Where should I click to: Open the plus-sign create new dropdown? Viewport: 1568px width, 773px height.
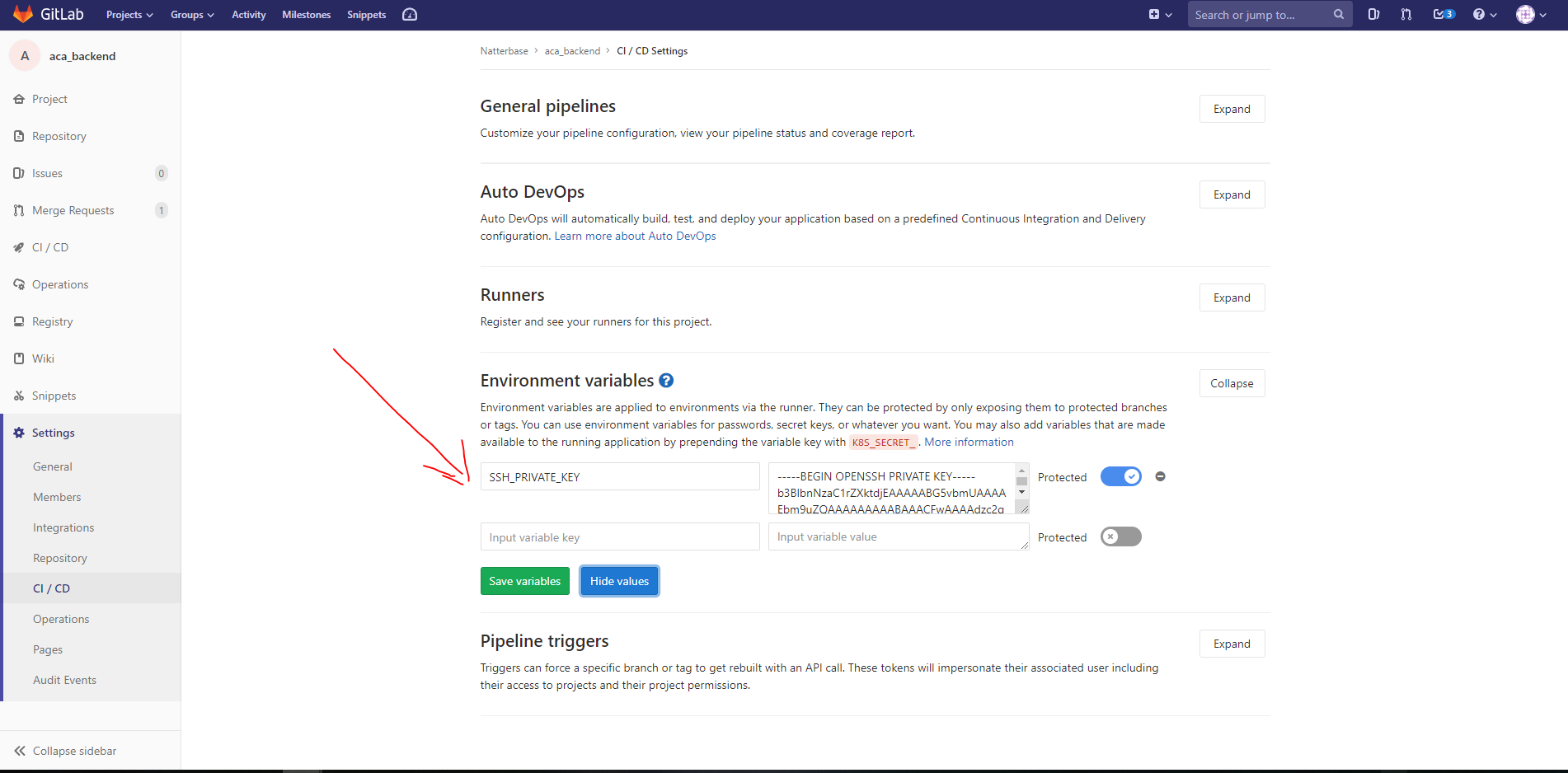pos(1159,14)
